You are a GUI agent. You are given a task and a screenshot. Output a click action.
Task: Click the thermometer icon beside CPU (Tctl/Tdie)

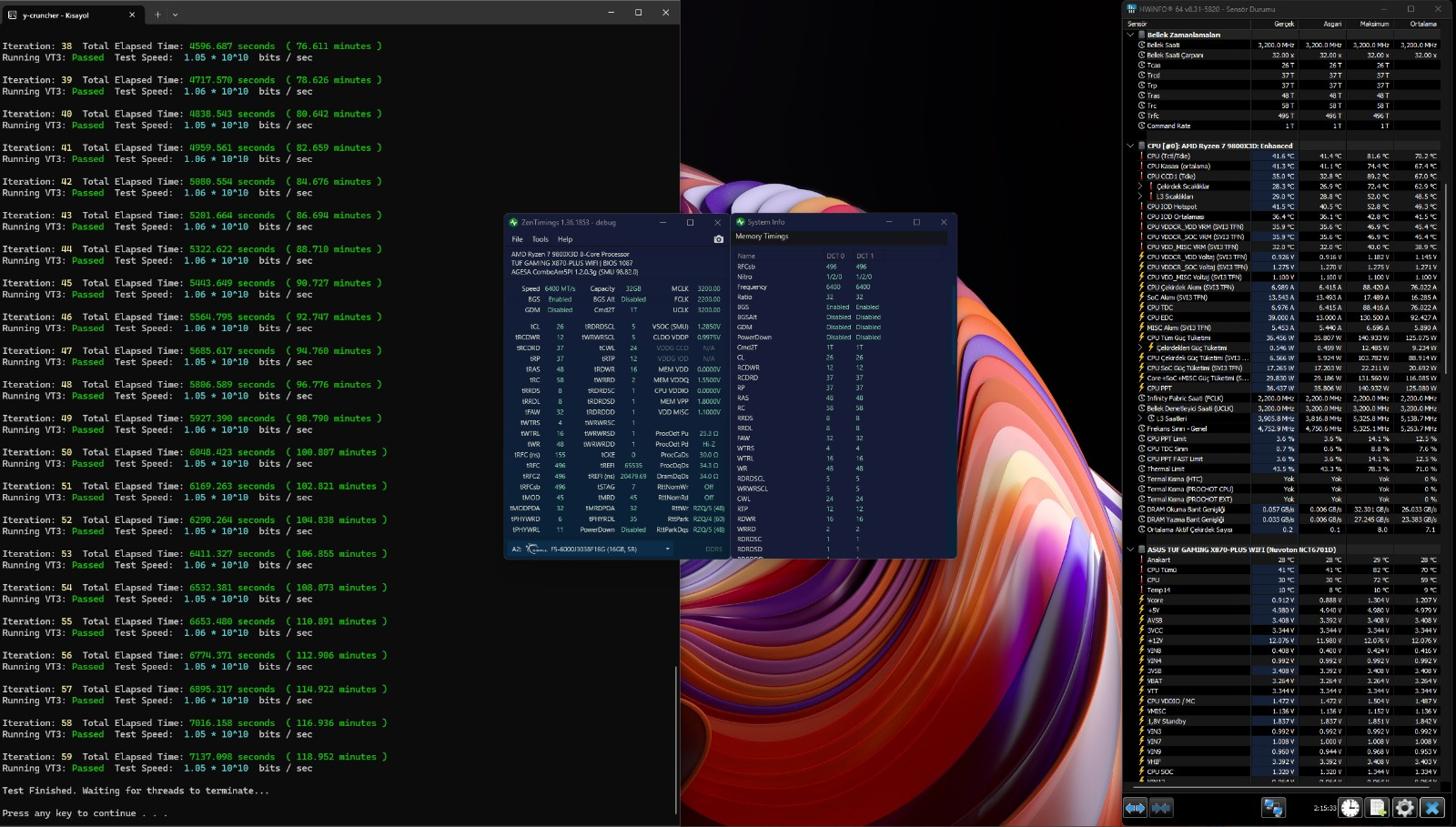1142,156
